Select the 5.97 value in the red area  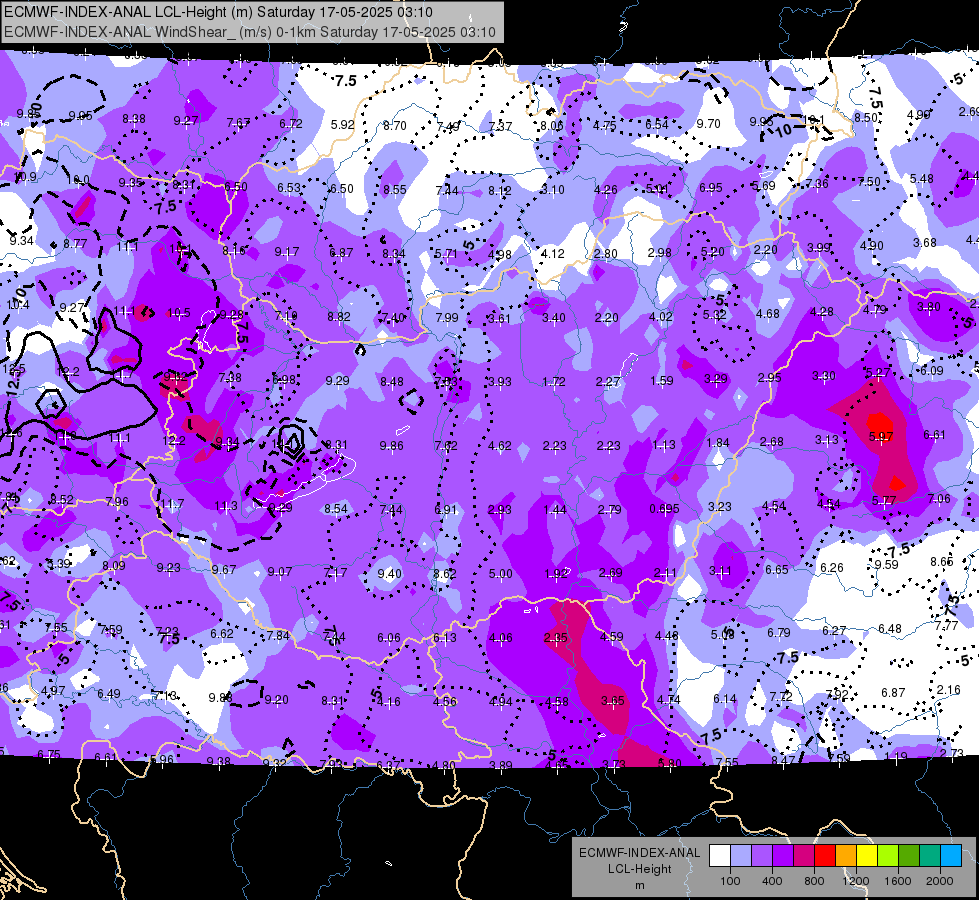coord(881,436)
